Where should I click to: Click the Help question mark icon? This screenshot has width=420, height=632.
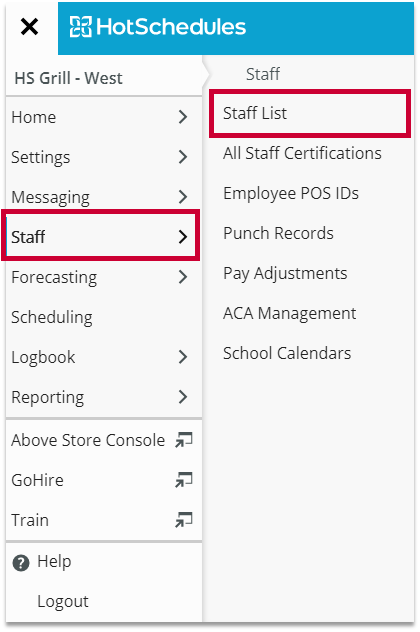coord(21,563)
